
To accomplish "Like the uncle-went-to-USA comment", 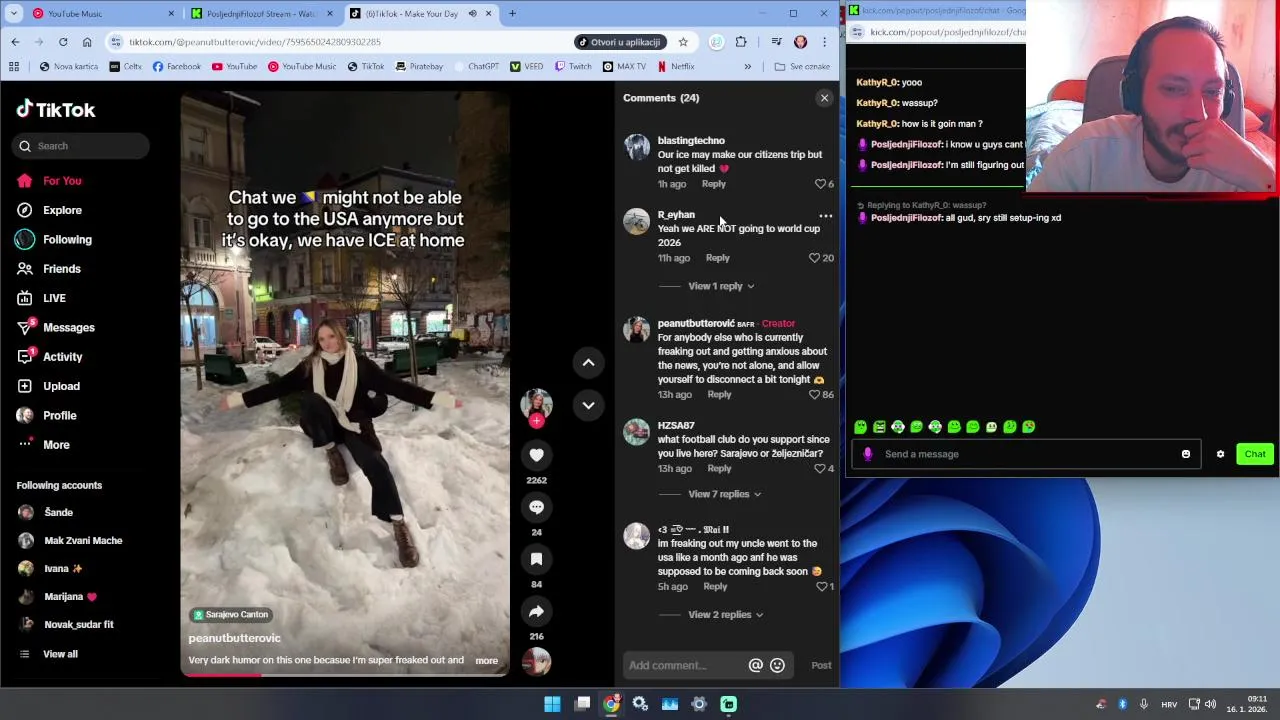I will 822,587.
